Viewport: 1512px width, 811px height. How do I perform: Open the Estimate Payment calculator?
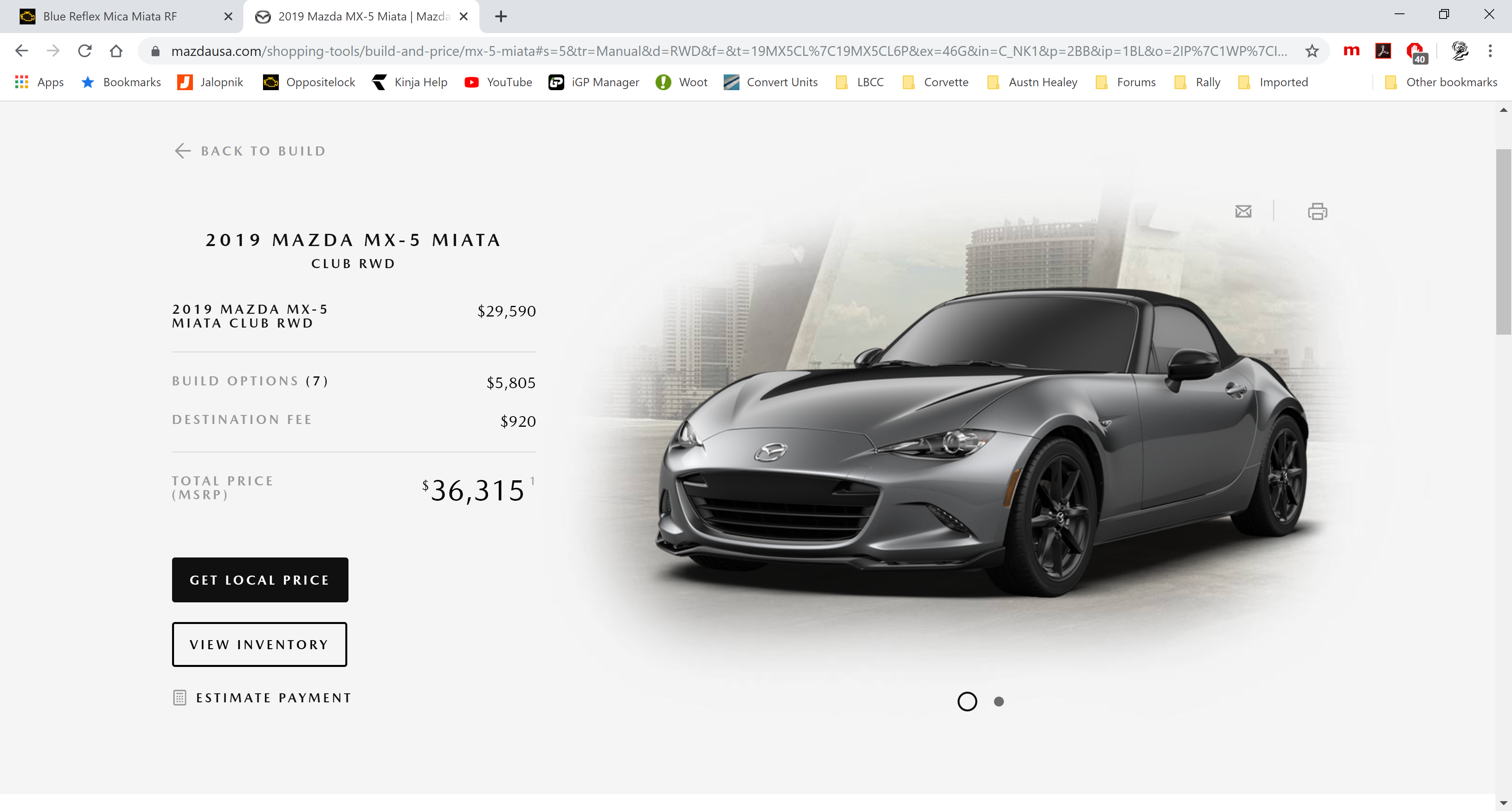[262, 698]
